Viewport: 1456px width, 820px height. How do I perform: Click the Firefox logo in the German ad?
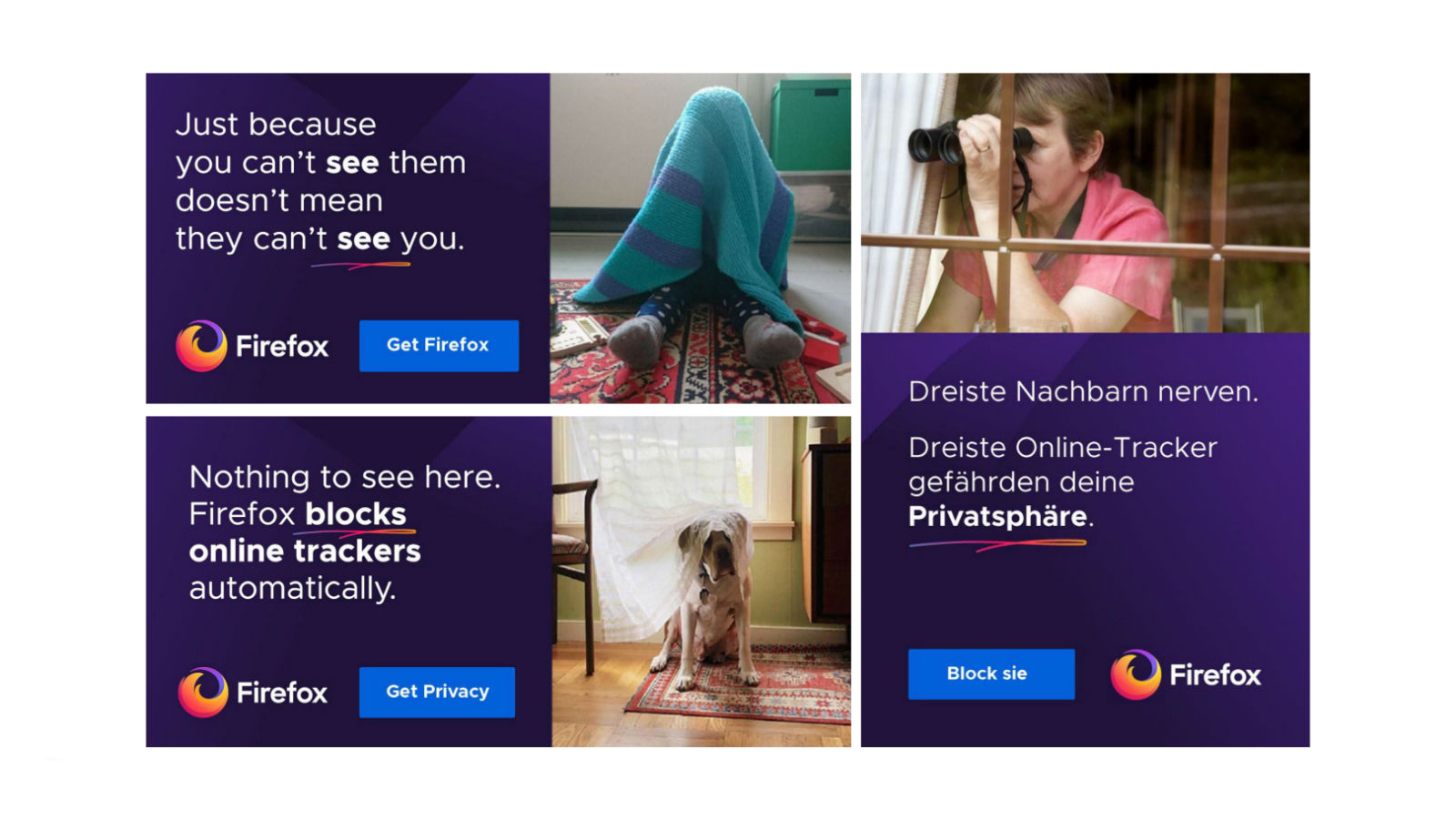coord(1136,674)
